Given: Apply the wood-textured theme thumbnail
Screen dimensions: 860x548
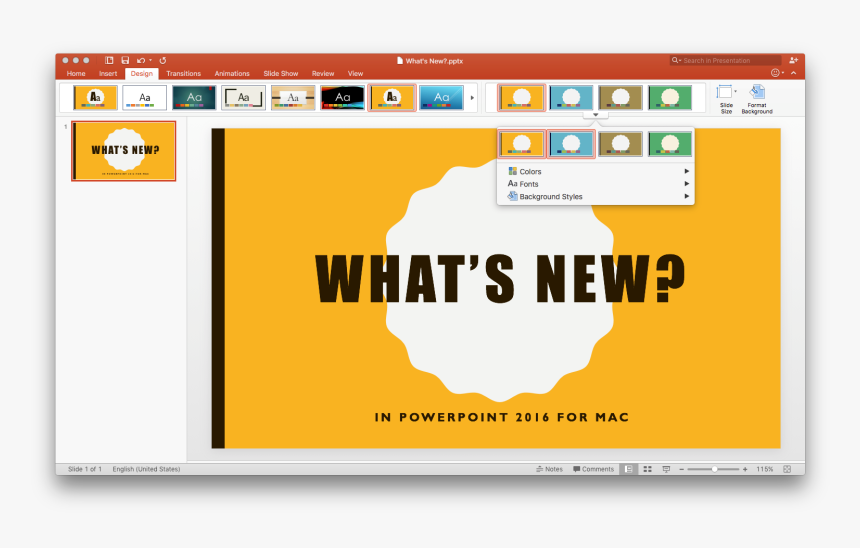Looking at the screenshot, I should (293, 98).
